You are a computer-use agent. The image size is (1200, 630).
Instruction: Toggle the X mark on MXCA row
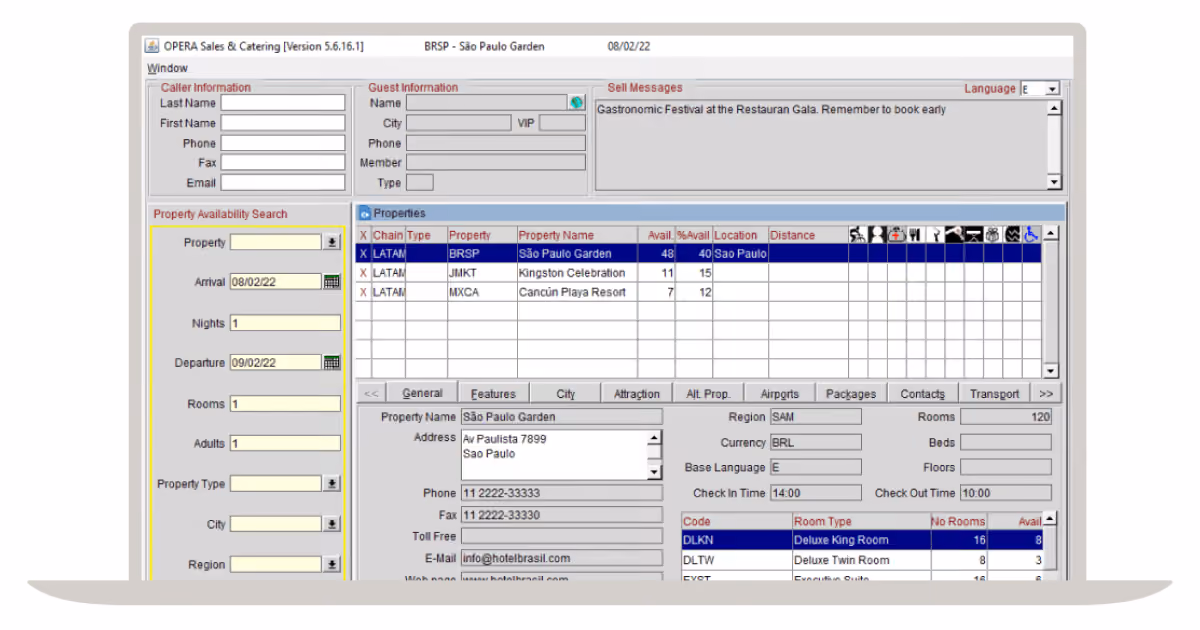point(363,292)
